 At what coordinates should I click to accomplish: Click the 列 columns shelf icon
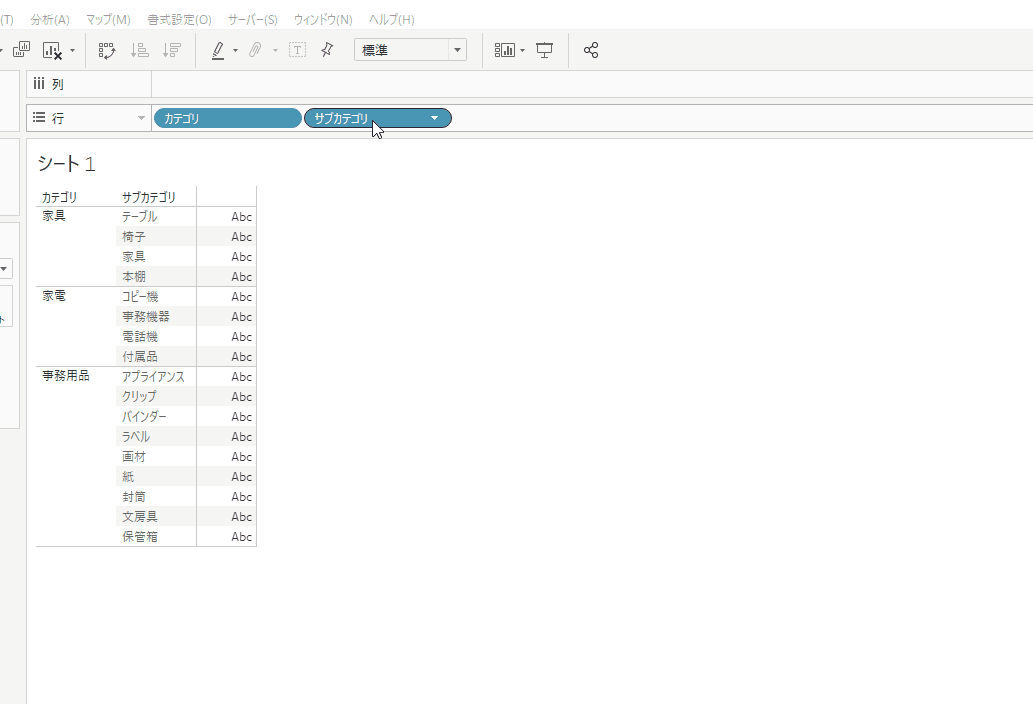point(39,84)
